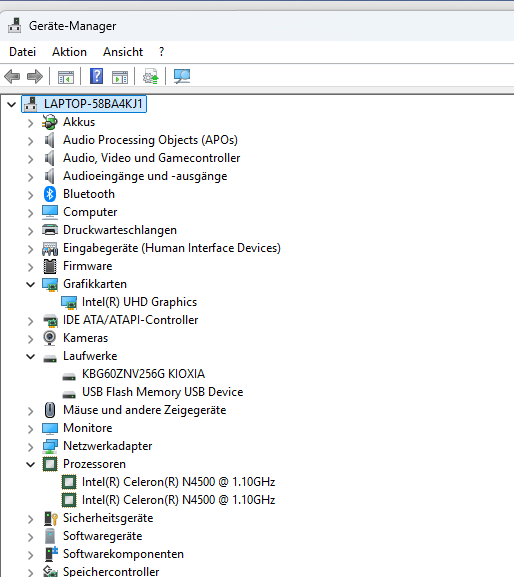Open the Datei menu
The width and height of the screenshot is (514, 577).
(x=22, y=52)
